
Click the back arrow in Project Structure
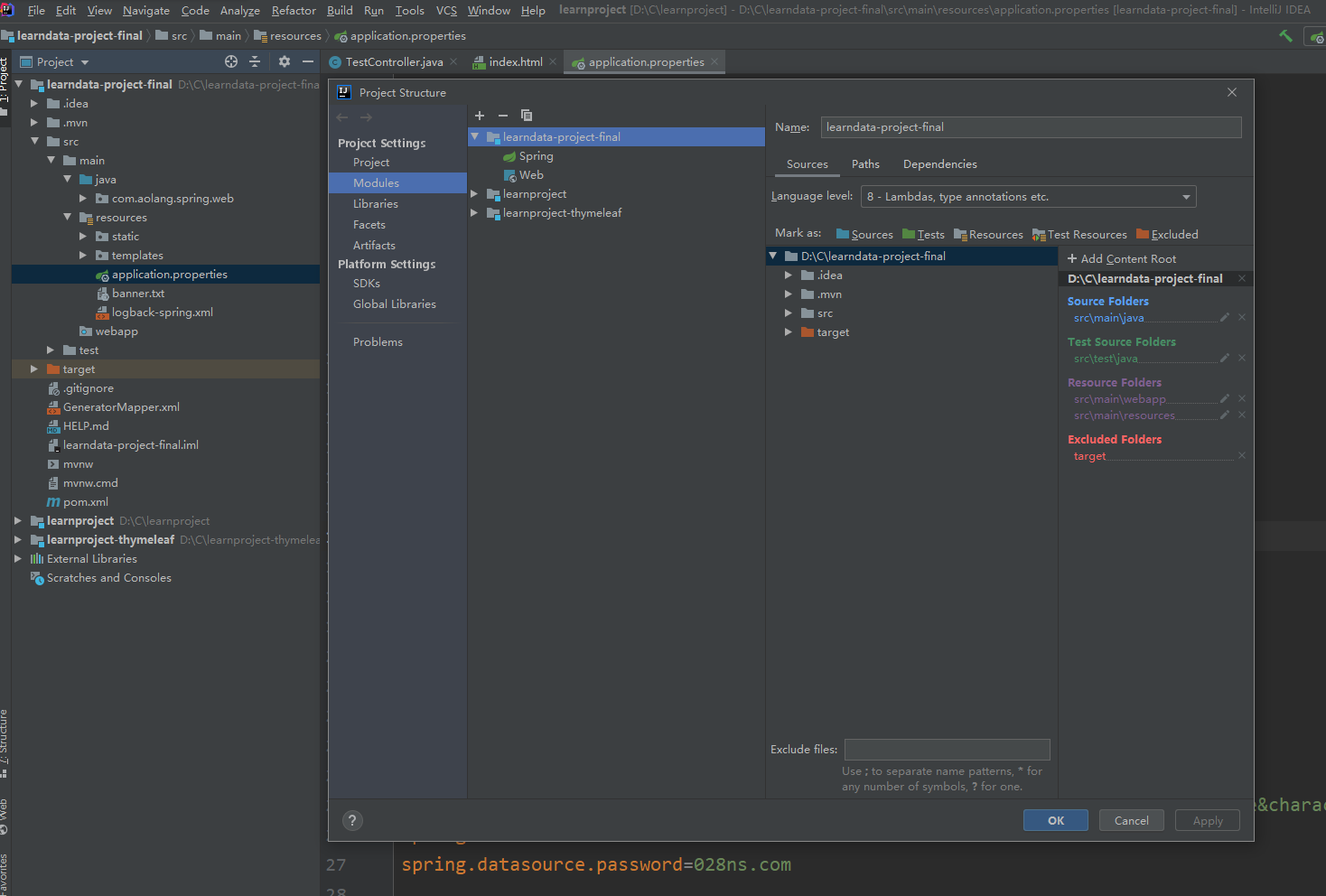tap(342, 117)
